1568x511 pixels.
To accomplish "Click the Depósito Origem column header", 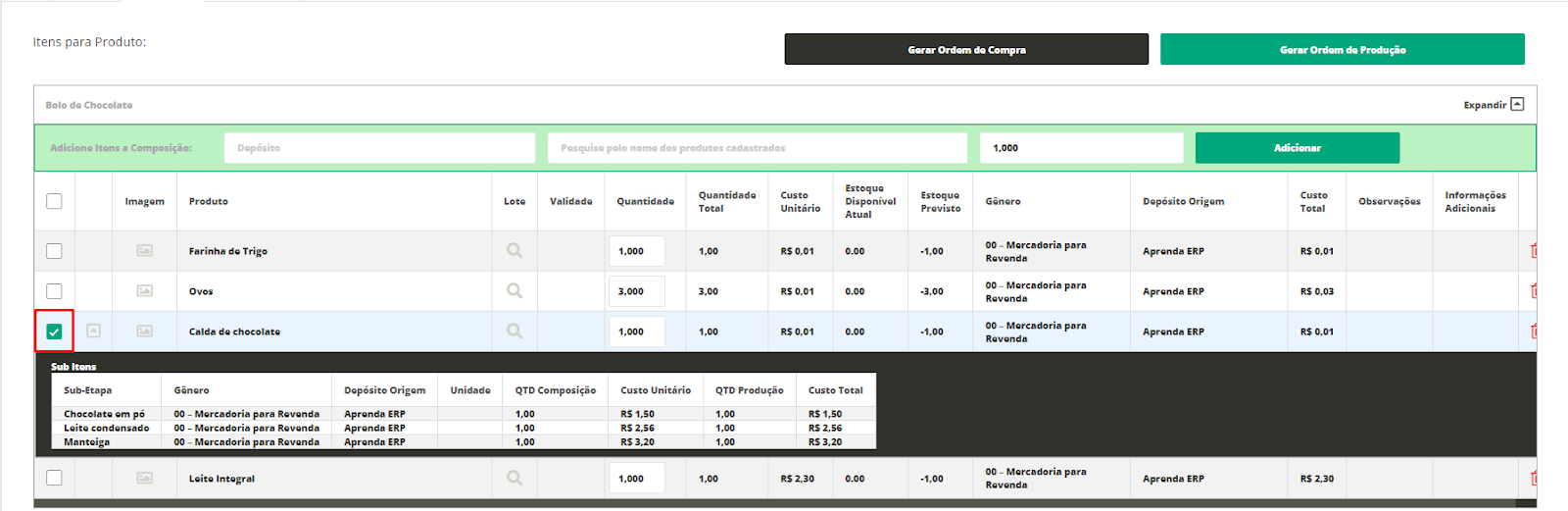I will (1183, 201).
